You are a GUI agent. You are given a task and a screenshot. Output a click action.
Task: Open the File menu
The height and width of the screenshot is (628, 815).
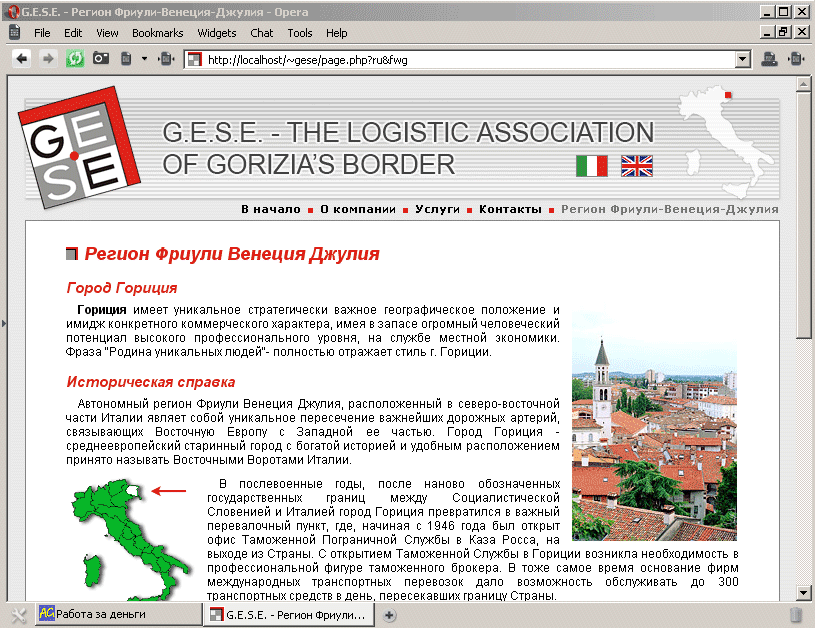42,33
